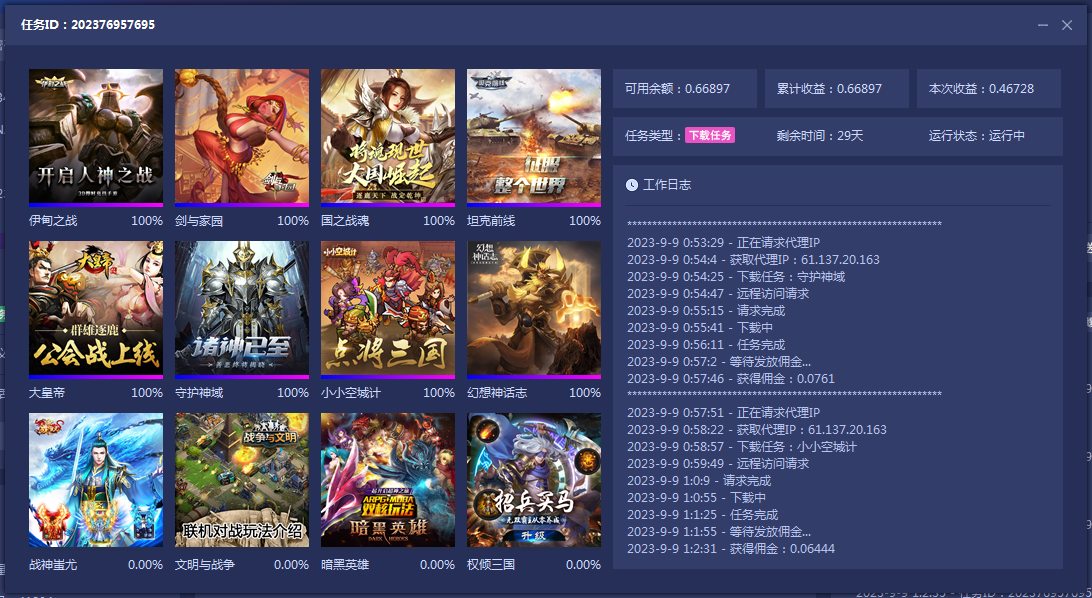Click the 剑与家园 download progress bar
Viewport: 1092px width, 598px height.
[242, 205]
